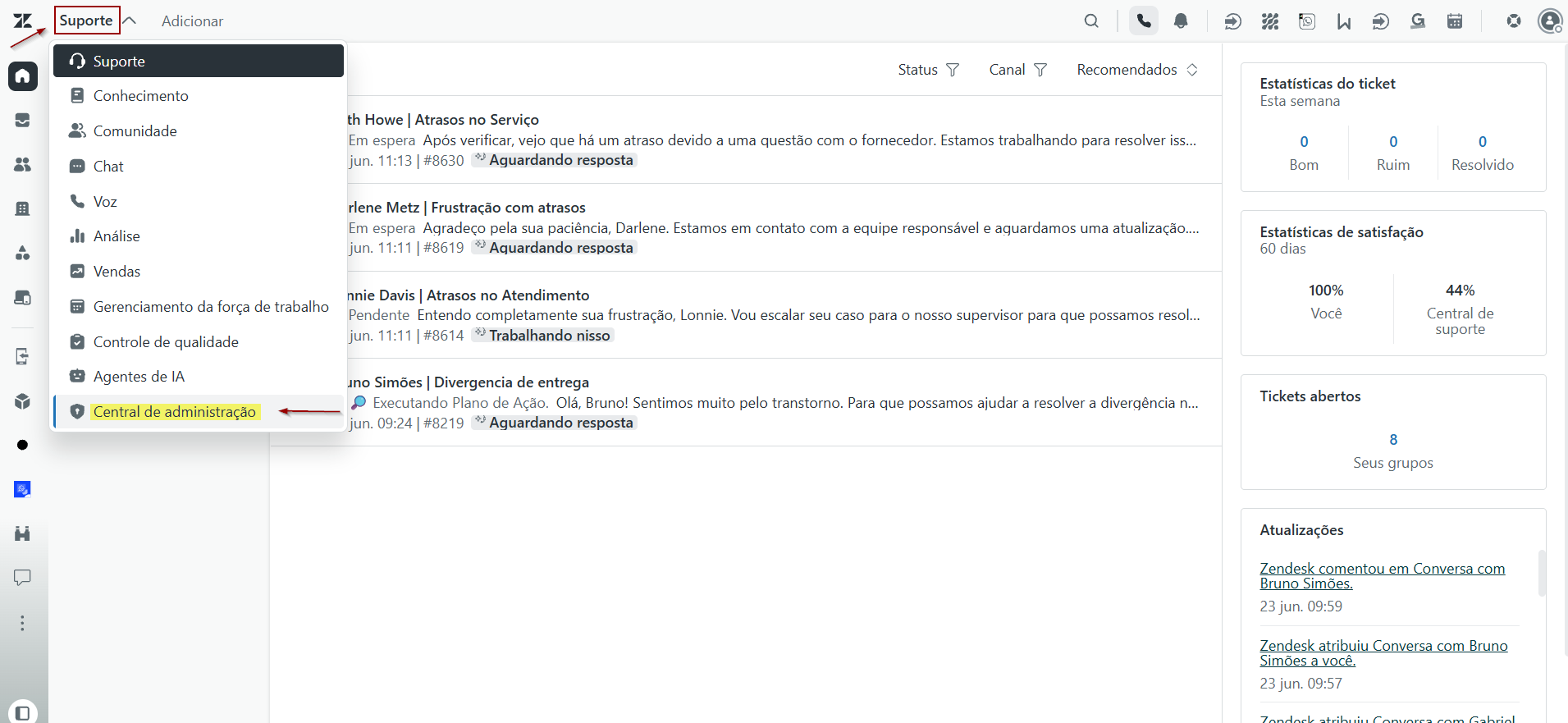Open the phone Talk console icon
Viewport: 1568px width, 723px height.
1144,21
